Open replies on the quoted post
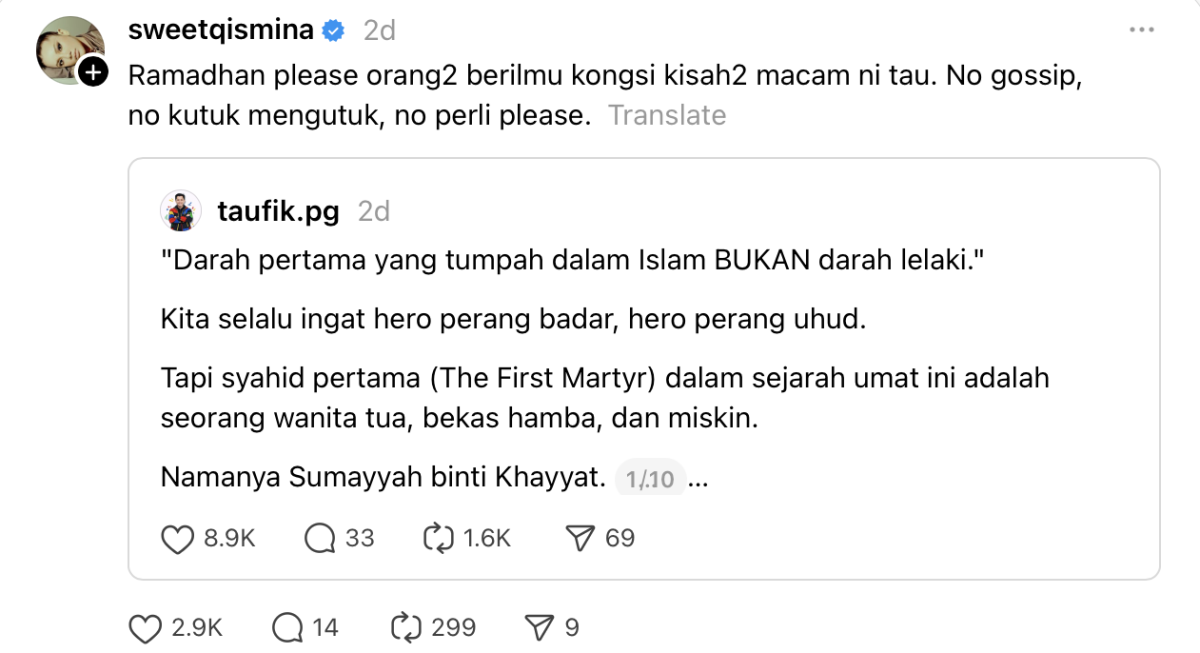The image size is (1200, 653). [321, 538]
